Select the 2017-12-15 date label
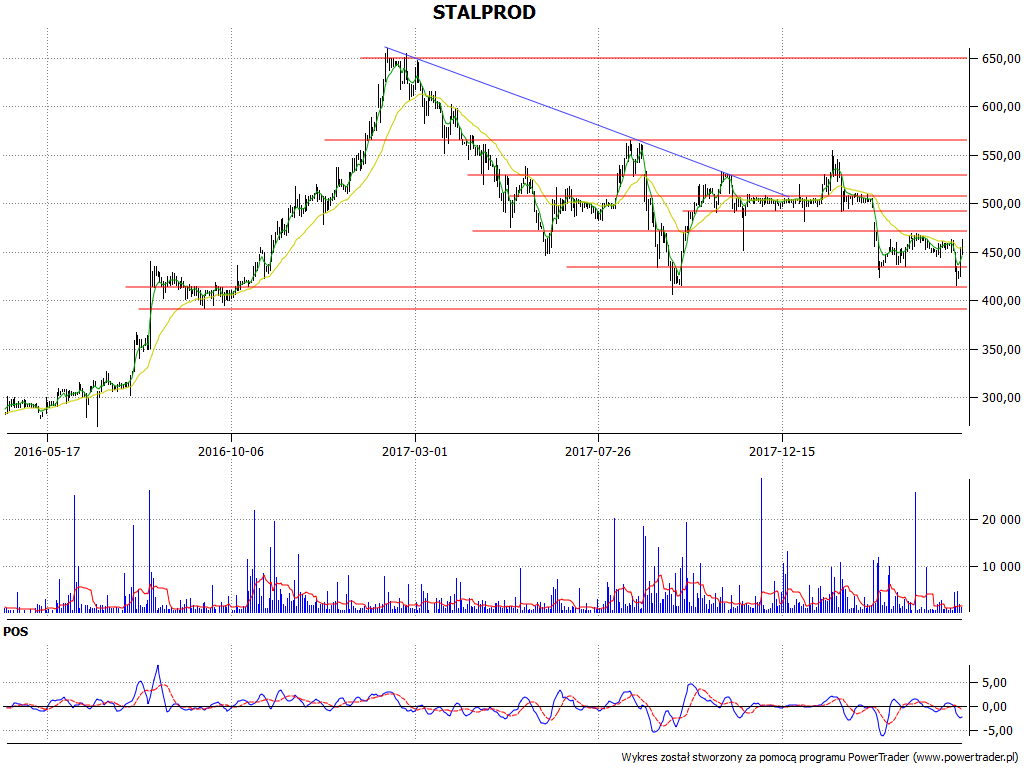Image resolution: width=1024 pixels, height=768 pixels. (782, 451)
